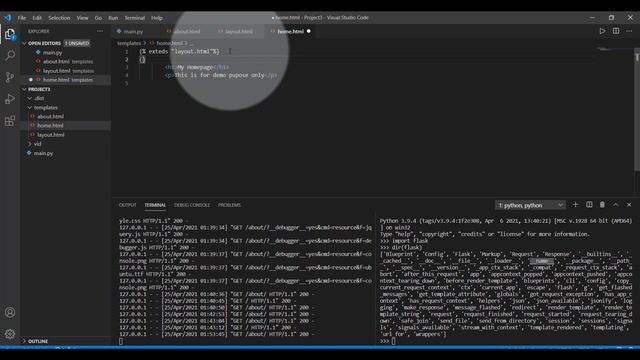Screen dimensions: 640x360
Task: Open the Edit menu
Action: pos(37,18)
